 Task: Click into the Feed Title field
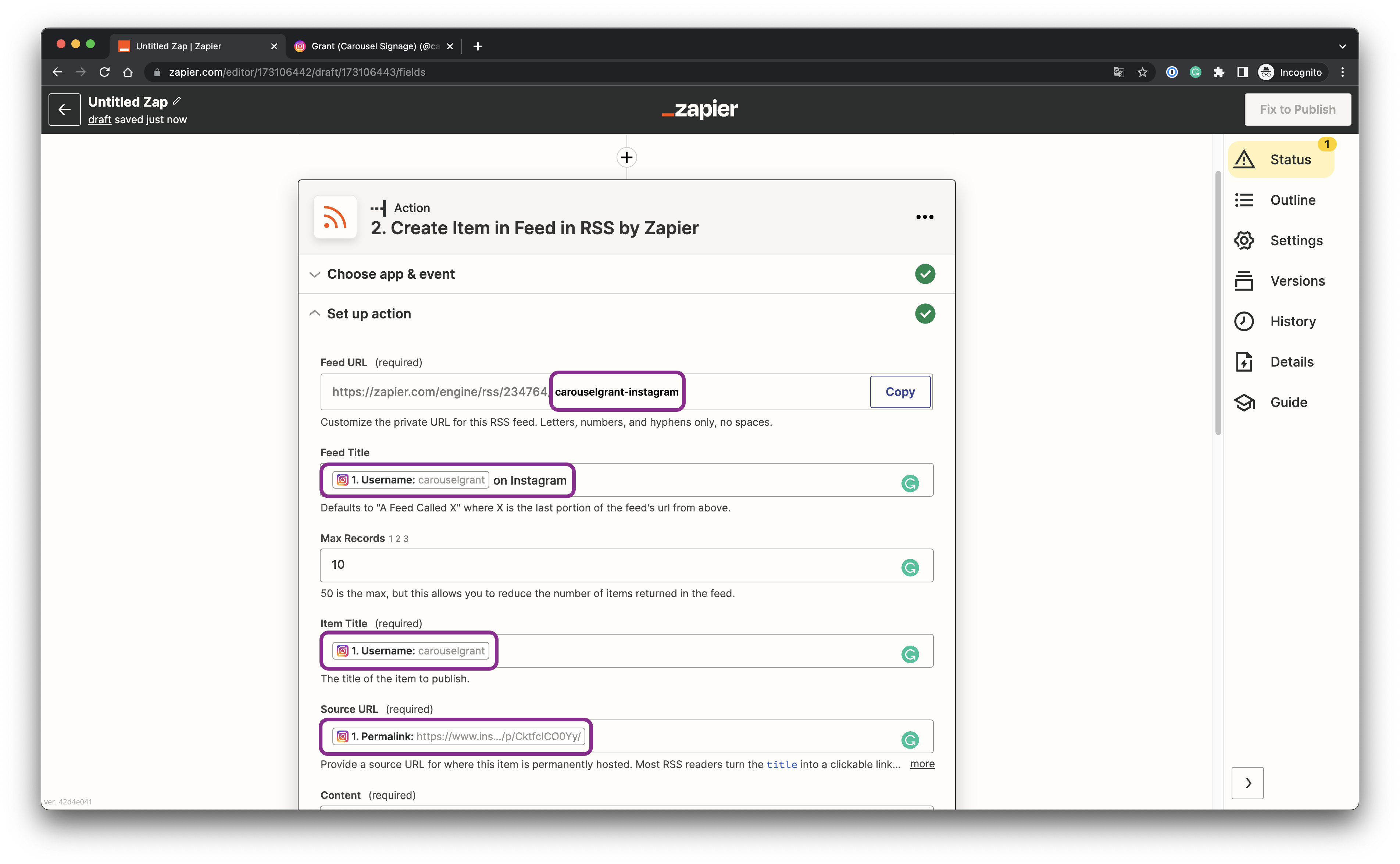(627, 480)
